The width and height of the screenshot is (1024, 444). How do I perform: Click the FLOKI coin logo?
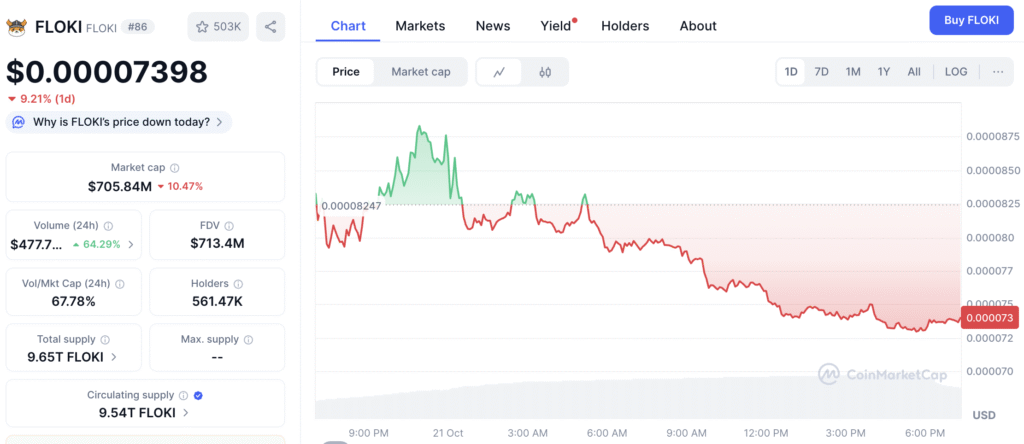(x=17, y=26)
